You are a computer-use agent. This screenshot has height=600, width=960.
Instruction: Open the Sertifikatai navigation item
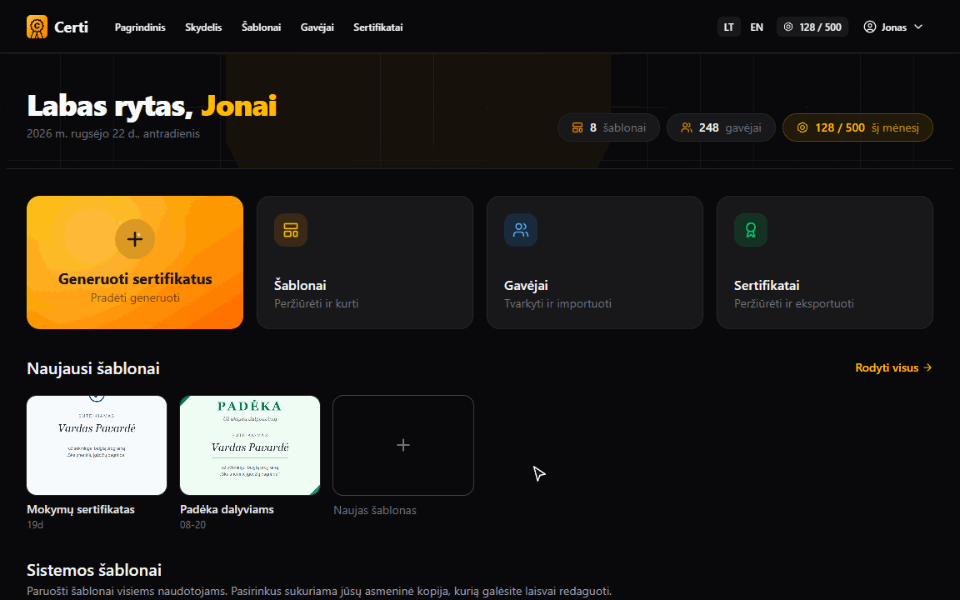[x=378, y=27]
